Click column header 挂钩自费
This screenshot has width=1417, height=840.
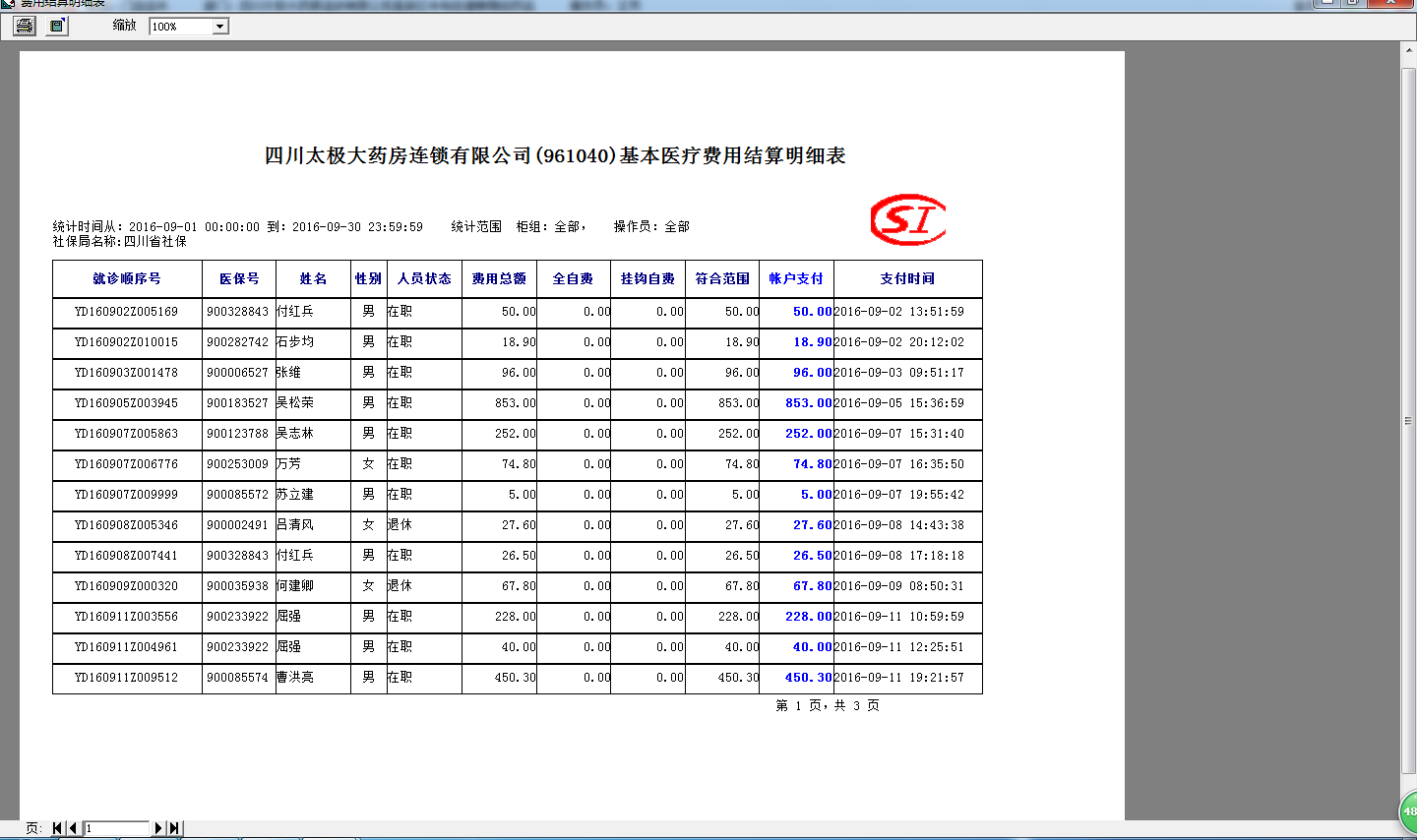tap(647, 279)
